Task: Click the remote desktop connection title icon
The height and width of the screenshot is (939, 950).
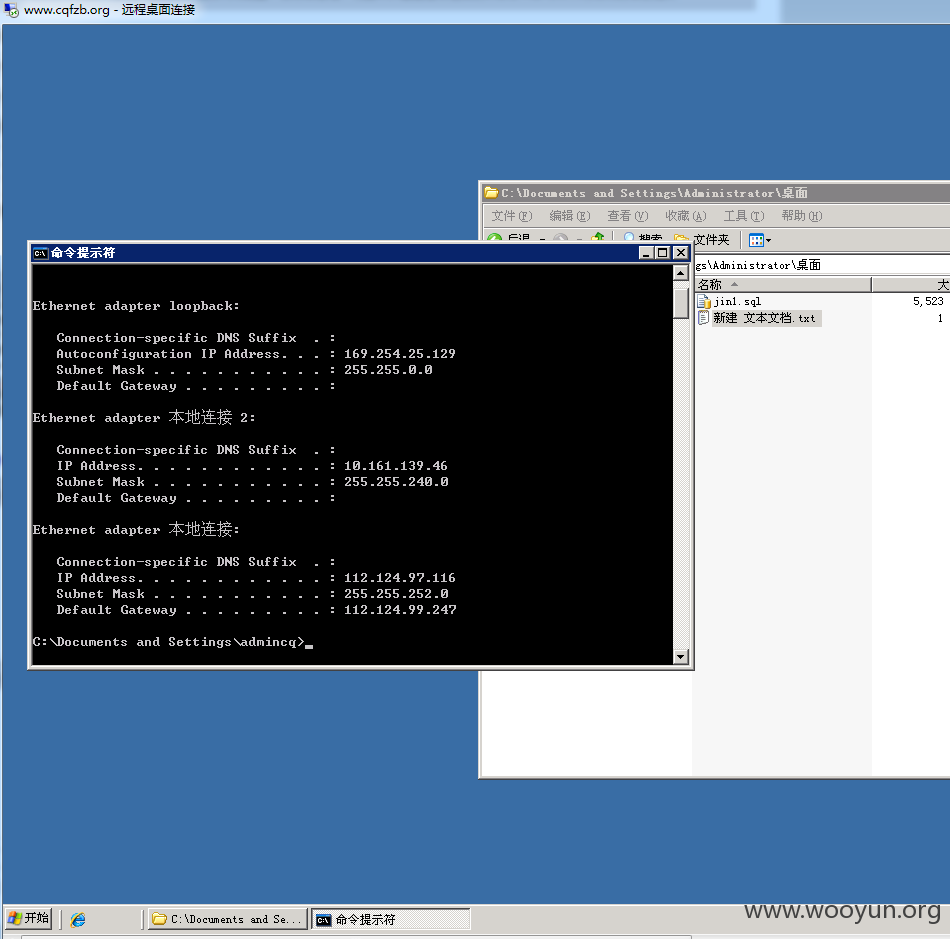Action: [11, 10]
